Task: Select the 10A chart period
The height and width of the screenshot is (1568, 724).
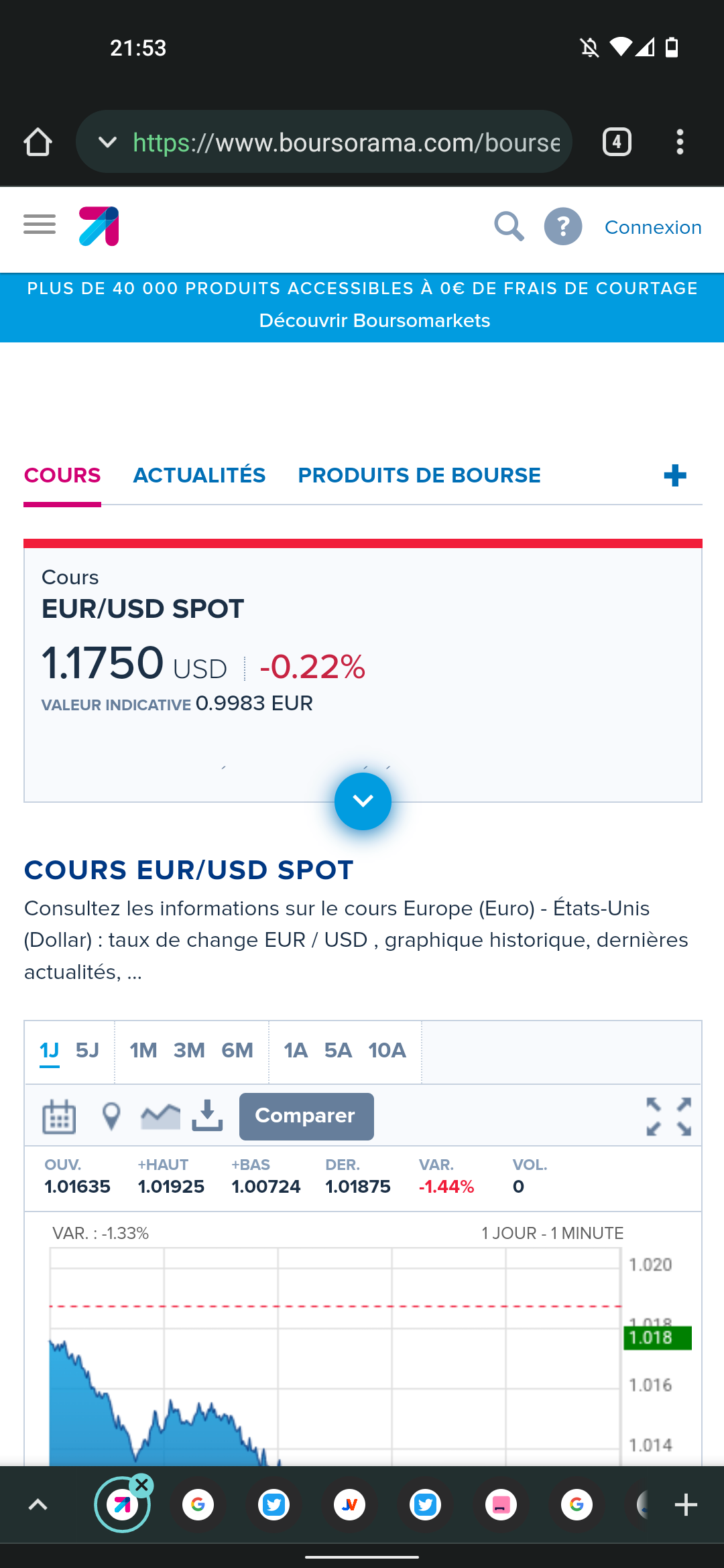Action: pos(387,1050)
